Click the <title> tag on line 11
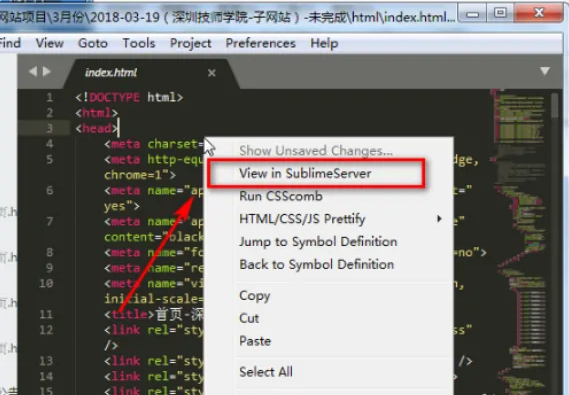The image size is (569, 395). [x=129, y=314]
